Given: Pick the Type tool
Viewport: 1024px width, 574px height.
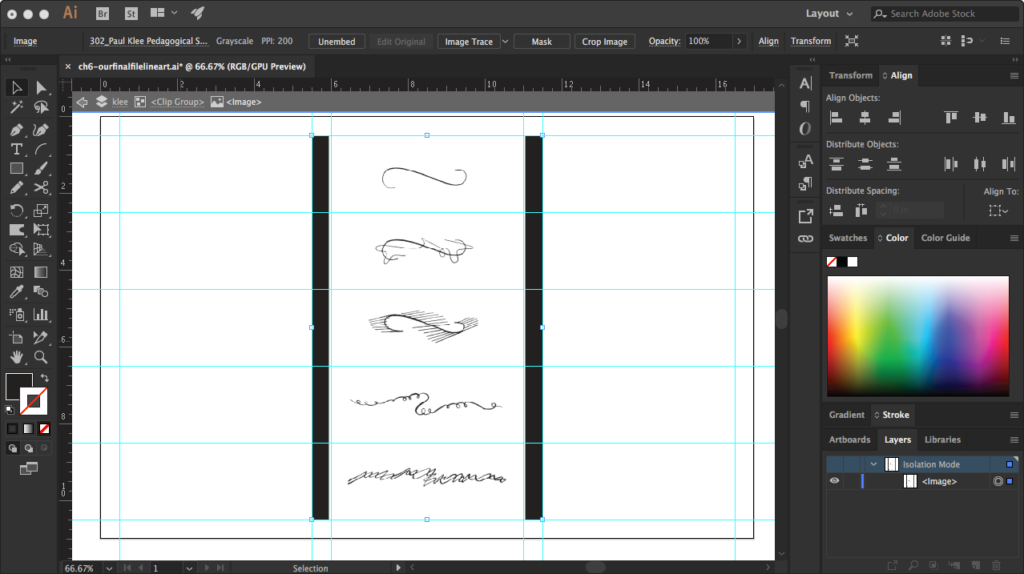Looking at the screenshot, I should (x=17, y=149).
